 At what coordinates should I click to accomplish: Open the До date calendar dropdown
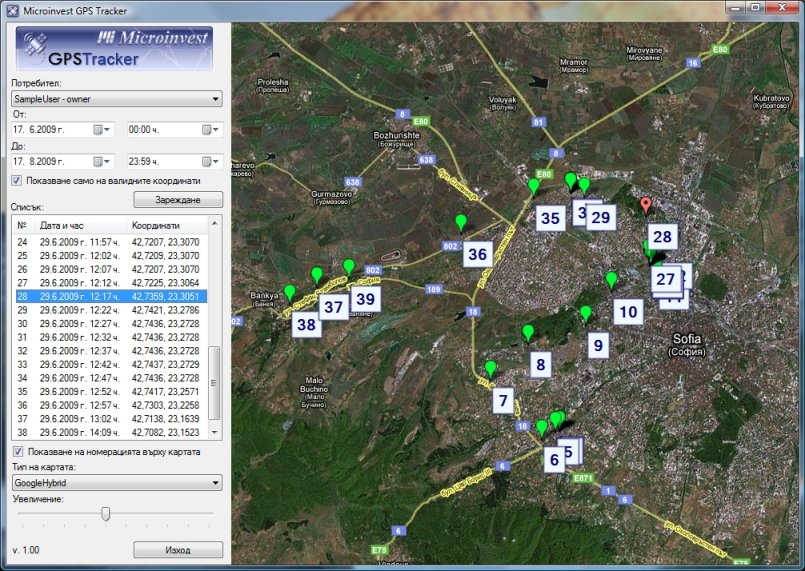tap(101, 162)
